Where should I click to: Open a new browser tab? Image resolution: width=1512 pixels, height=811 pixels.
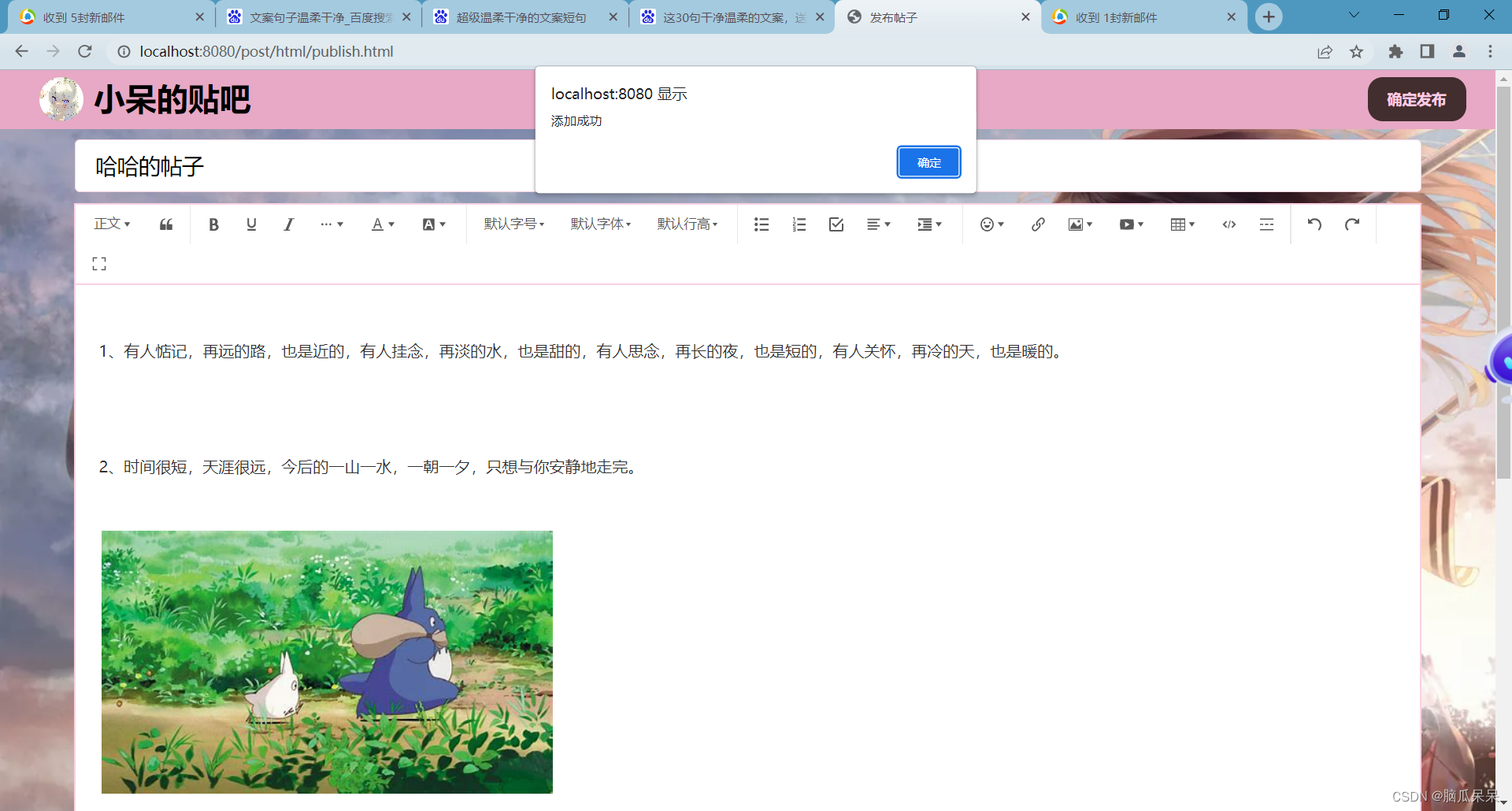click(1269, 17)
